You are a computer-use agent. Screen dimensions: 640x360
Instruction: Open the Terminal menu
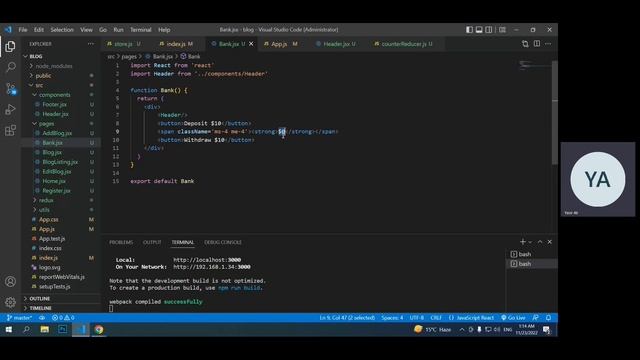click(x=141, y=30)
